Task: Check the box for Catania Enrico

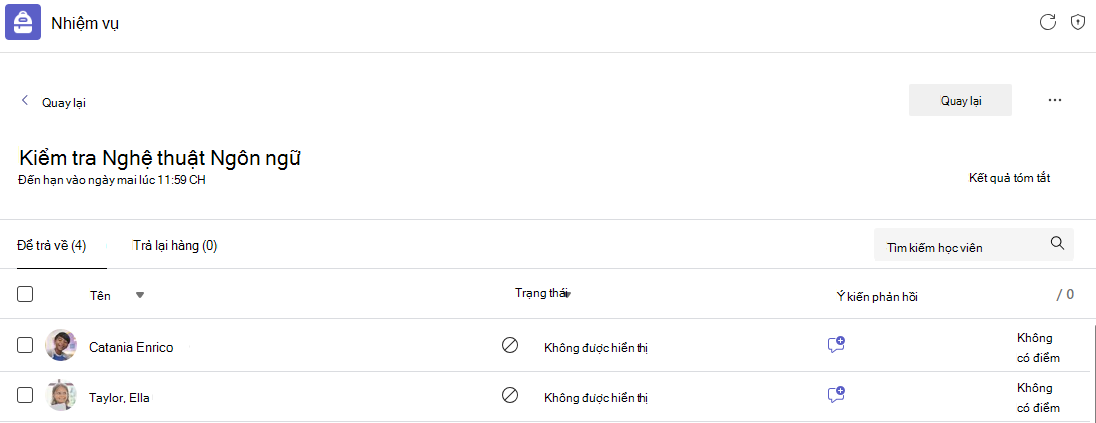Action: (25, 345)
